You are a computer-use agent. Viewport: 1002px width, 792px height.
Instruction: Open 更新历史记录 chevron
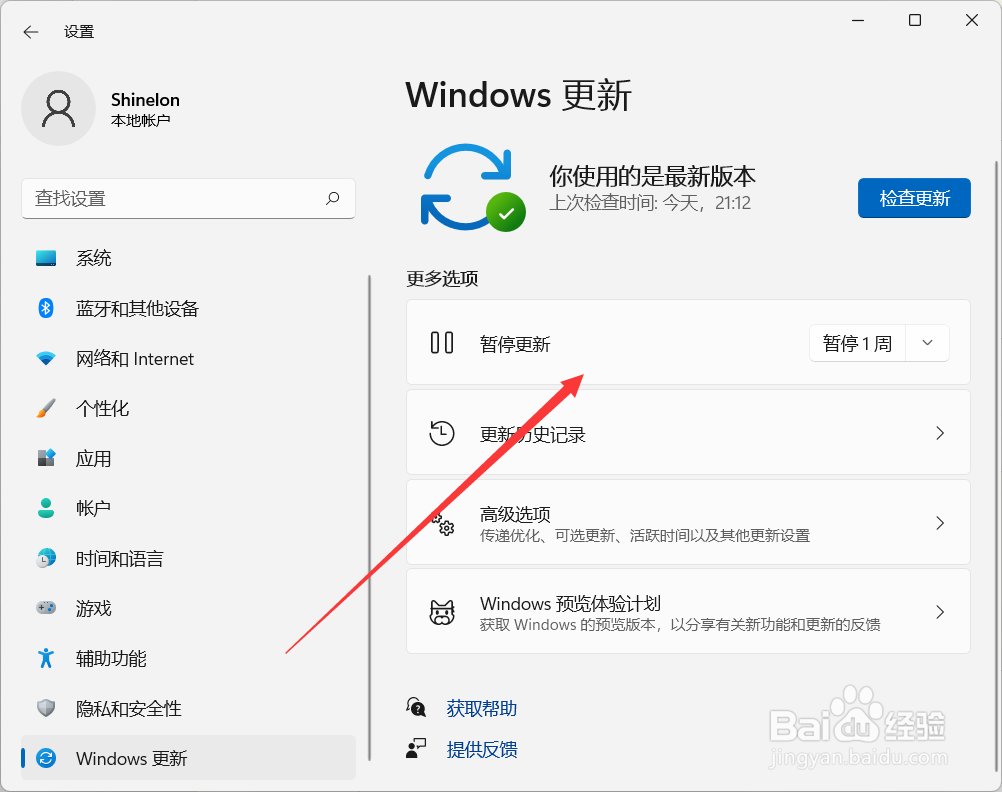(x=940, y=433)
